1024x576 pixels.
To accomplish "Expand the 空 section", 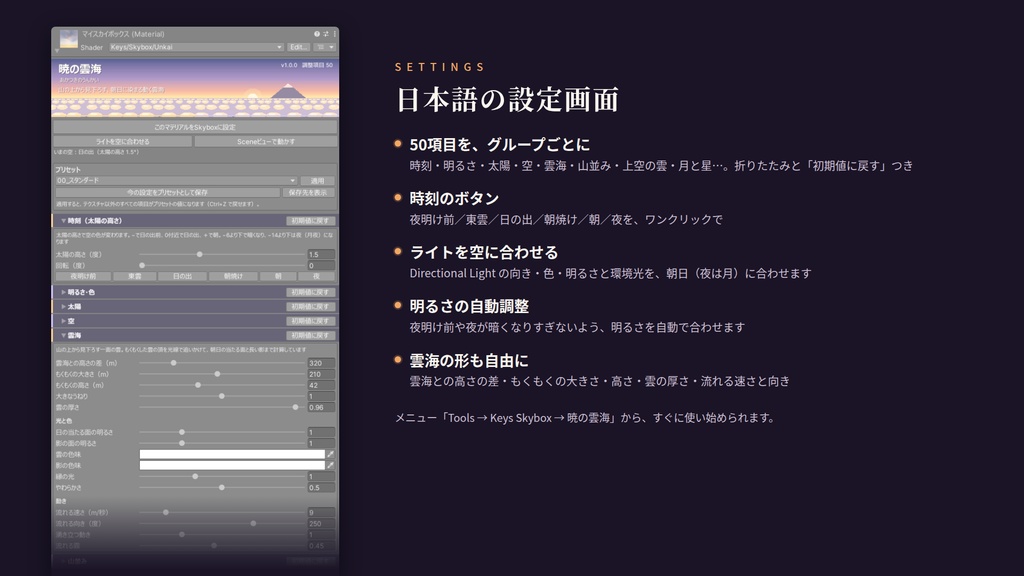I will pyautogui.click(x=63, y=321).
